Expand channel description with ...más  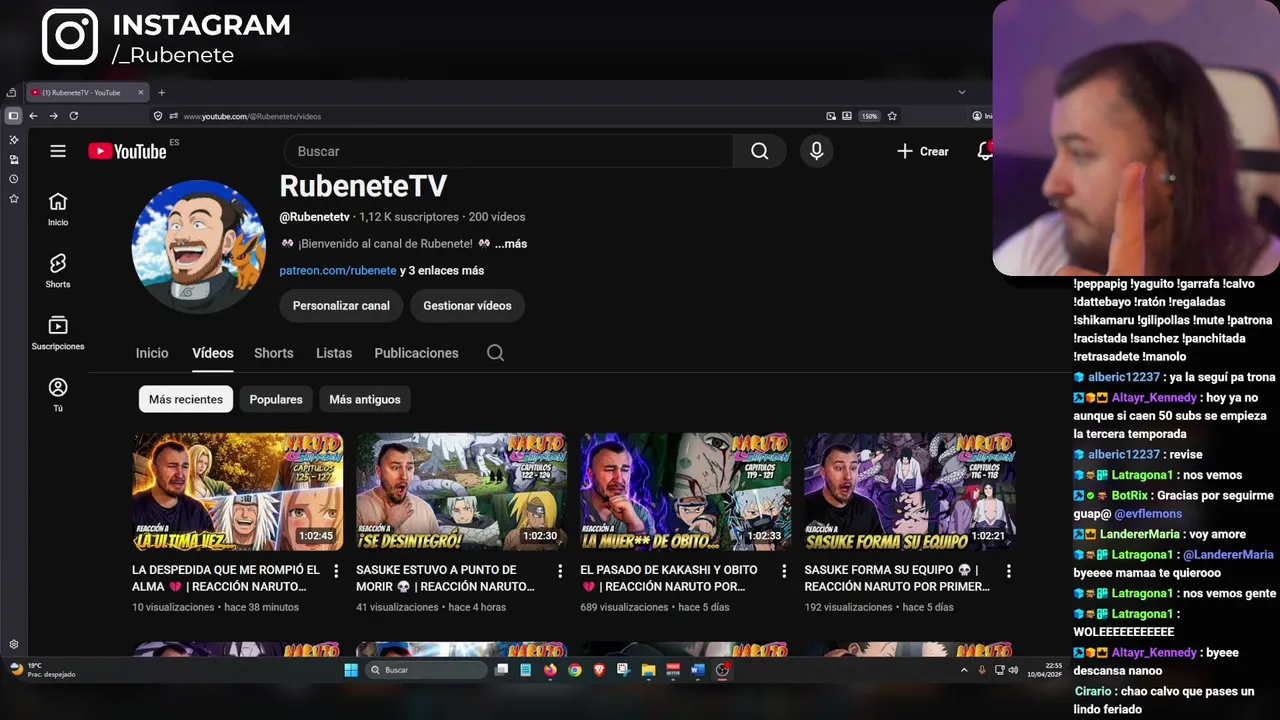(x=510, y=243)
